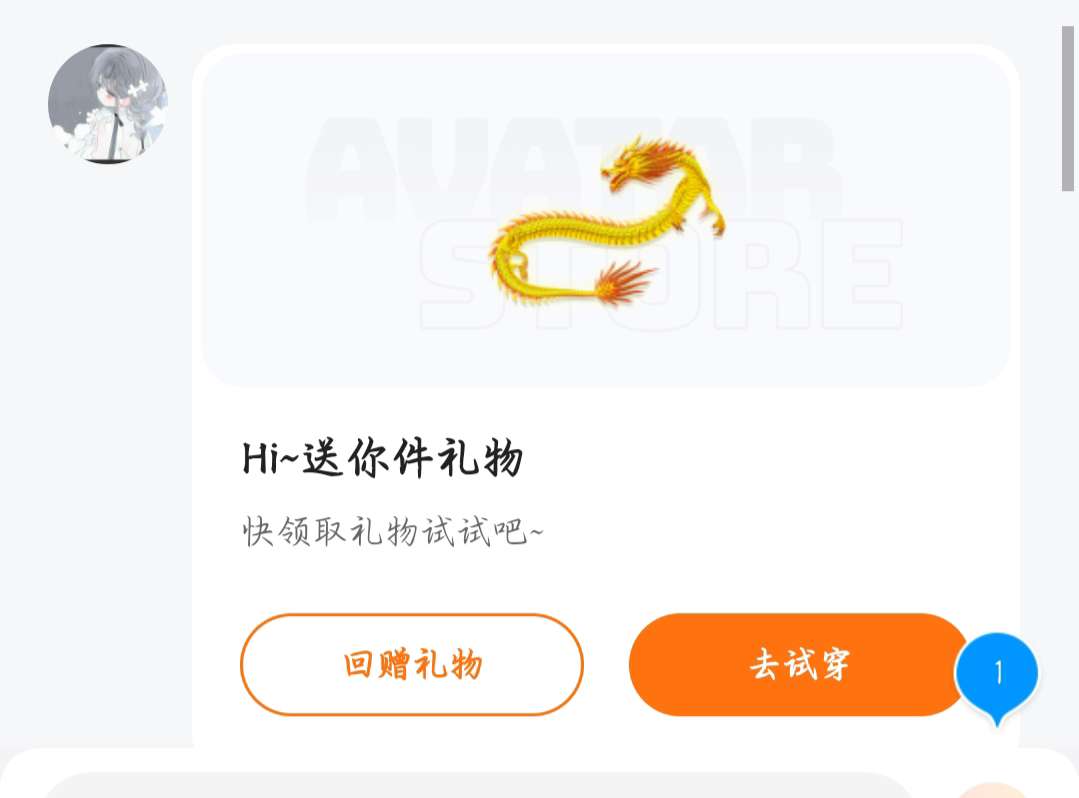
Task: Click the orange 去试穿 button
Action: click(x=798, y=665)
